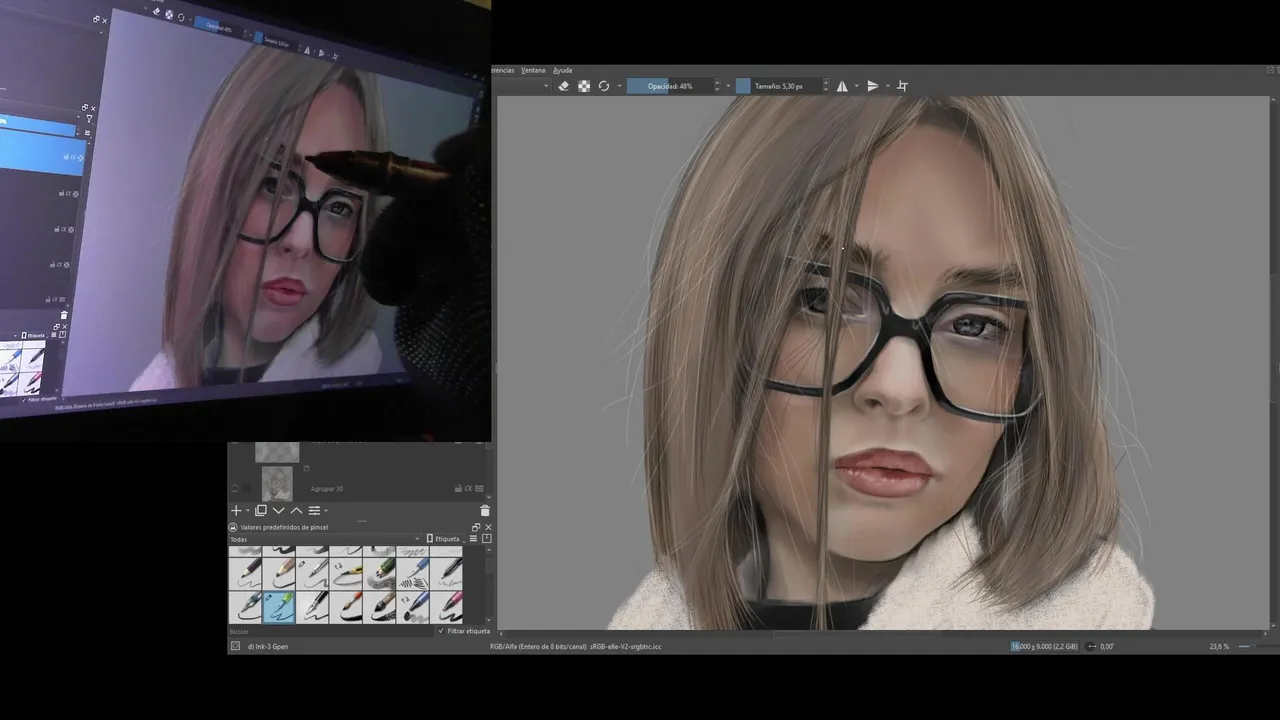Open the Ayuda menu

click(x=563, y=70)
